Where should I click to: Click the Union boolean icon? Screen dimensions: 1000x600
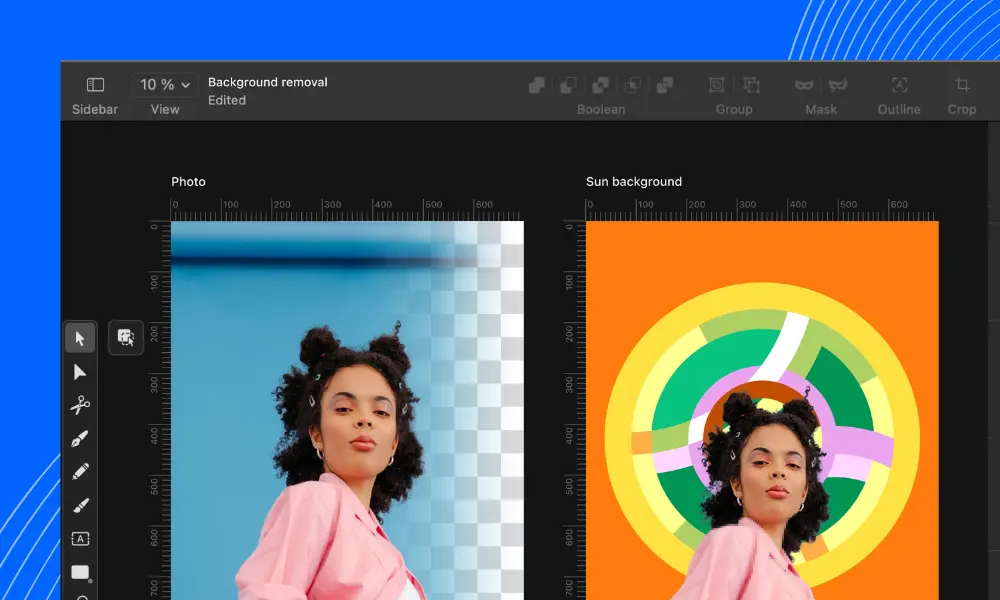pyautogui.click(x=537, y=85)
